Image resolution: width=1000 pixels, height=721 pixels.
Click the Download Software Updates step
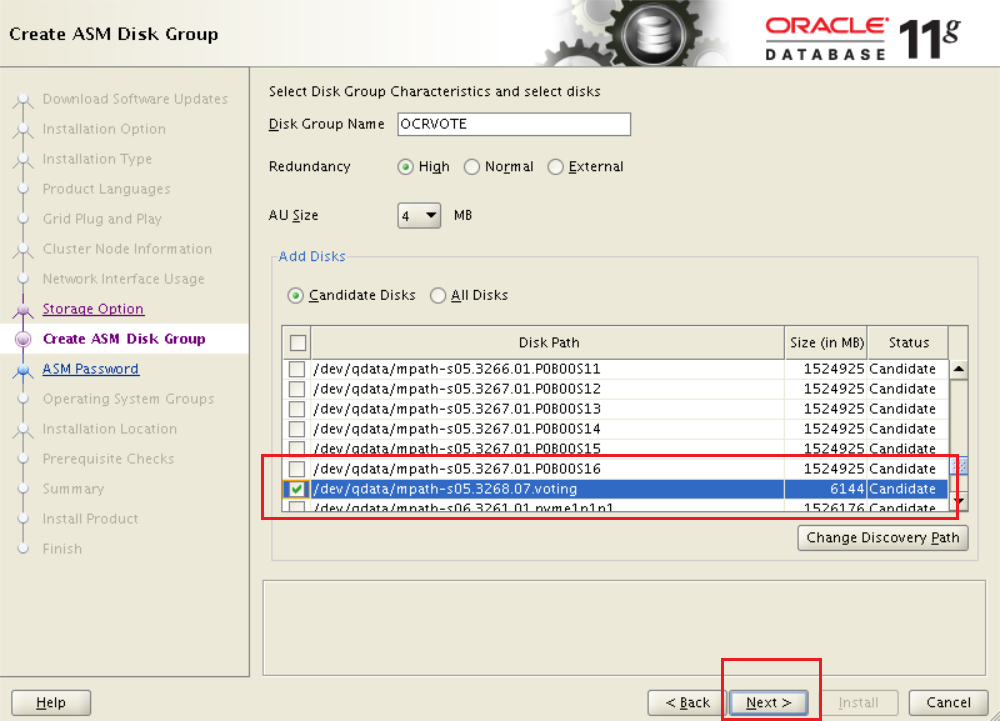coord(135,99)
